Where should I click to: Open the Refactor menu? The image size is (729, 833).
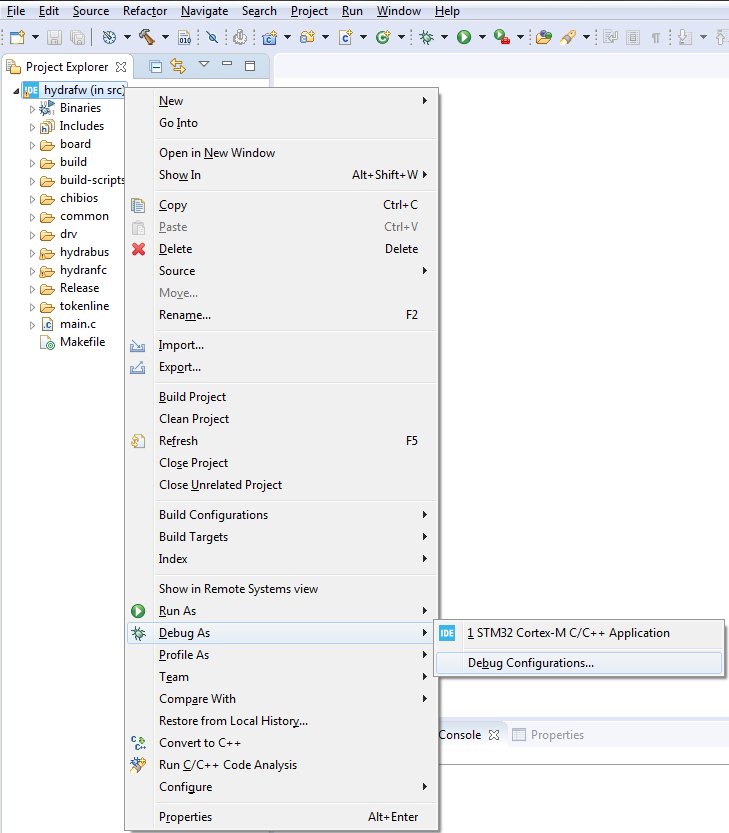(145, 11)
